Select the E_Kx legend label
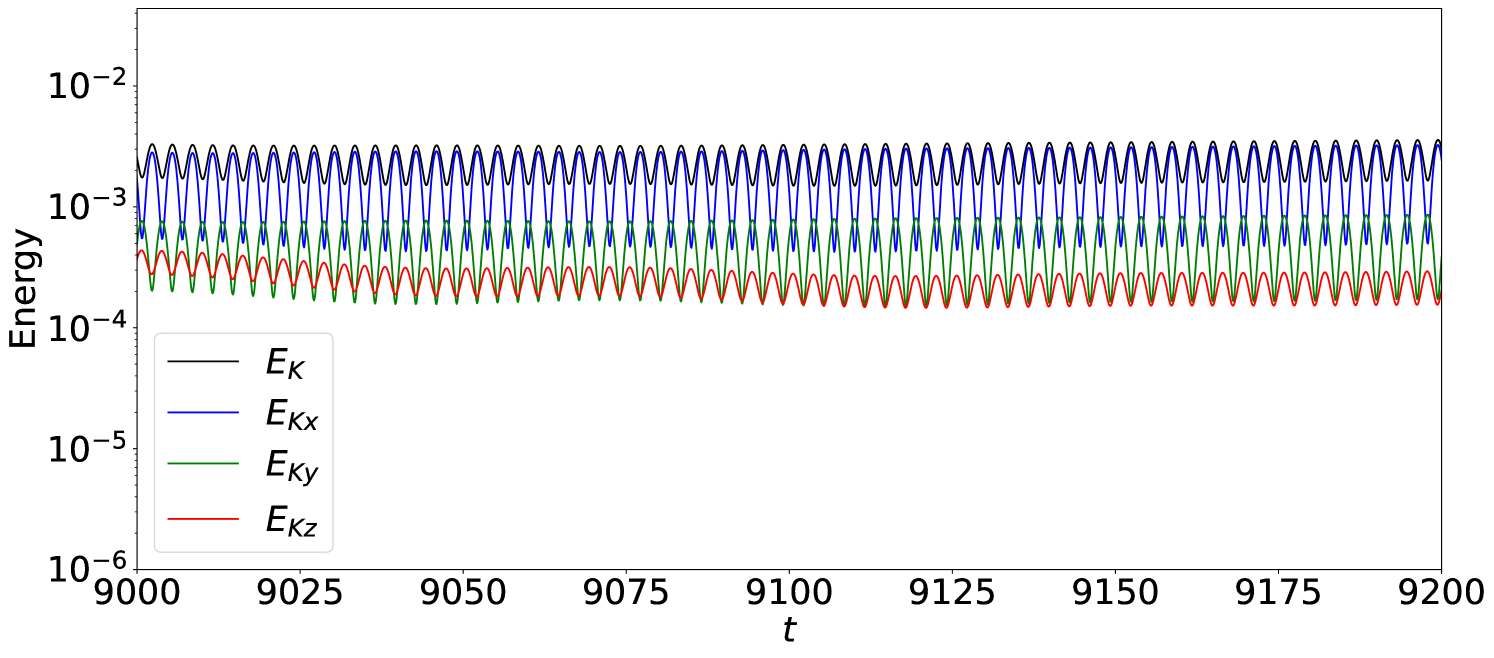 (292, 414)
